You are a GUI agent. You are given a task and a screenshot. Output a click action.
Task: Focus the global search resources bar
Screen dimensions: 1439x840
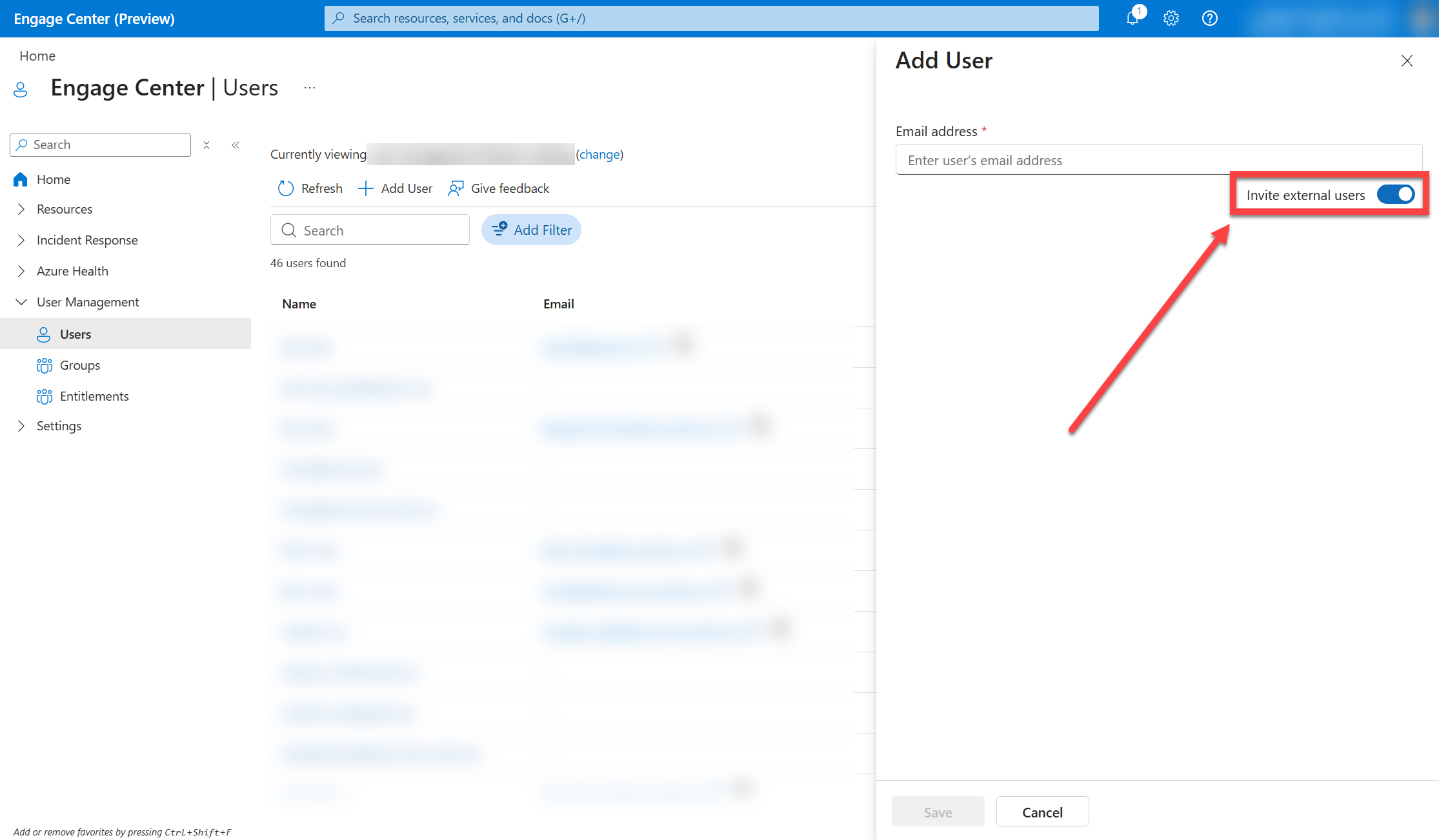[711, 18]
